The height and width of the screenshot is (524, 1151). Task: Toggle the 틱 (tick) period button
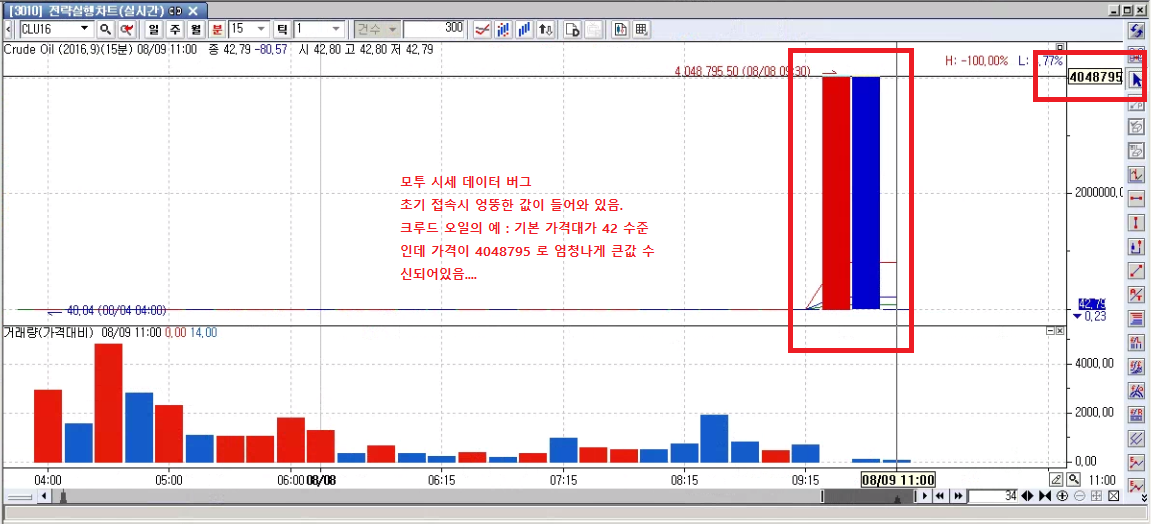click(x=283, y=29)
